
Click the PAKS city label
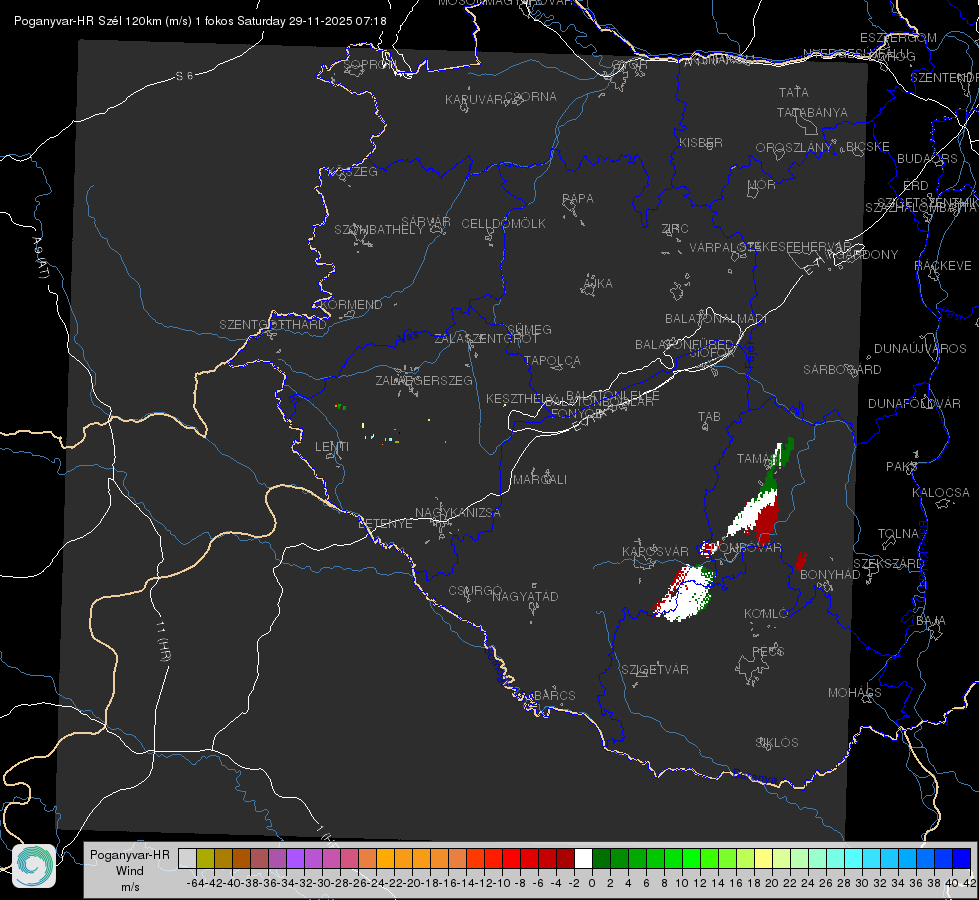point(902,467)
